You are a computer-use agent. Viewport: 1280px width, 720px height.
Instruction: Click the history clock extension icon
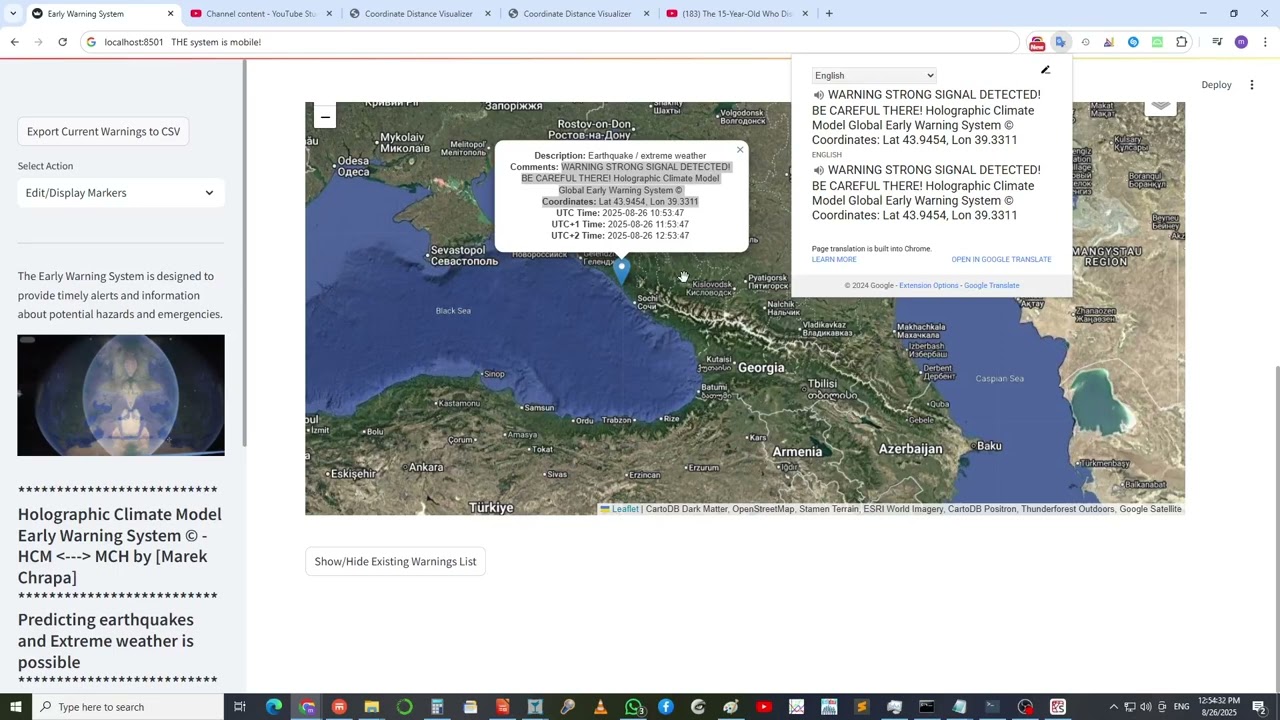[1085, 42]
